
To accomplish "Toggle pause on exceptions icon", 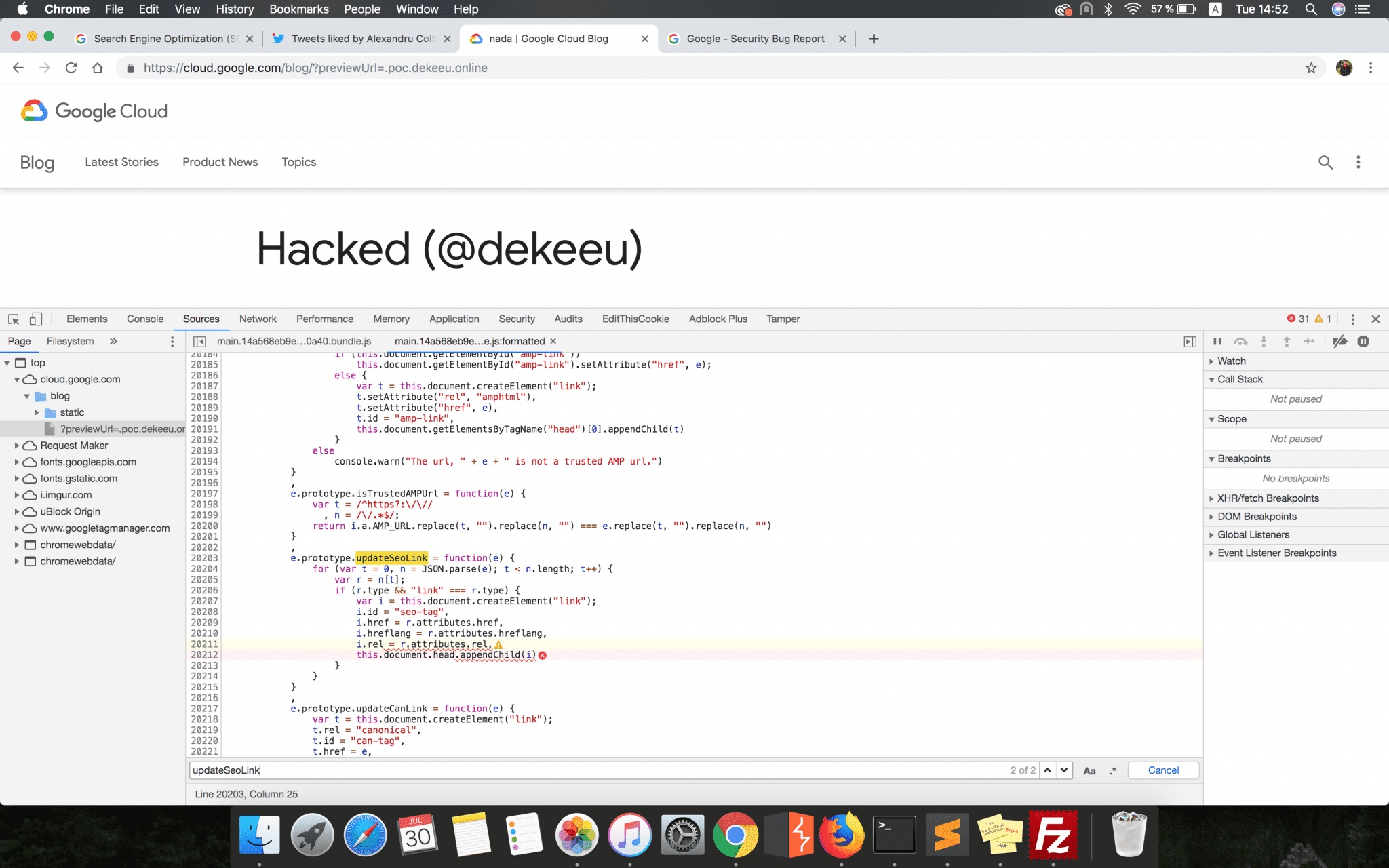I will click(x=1363, y=342).
